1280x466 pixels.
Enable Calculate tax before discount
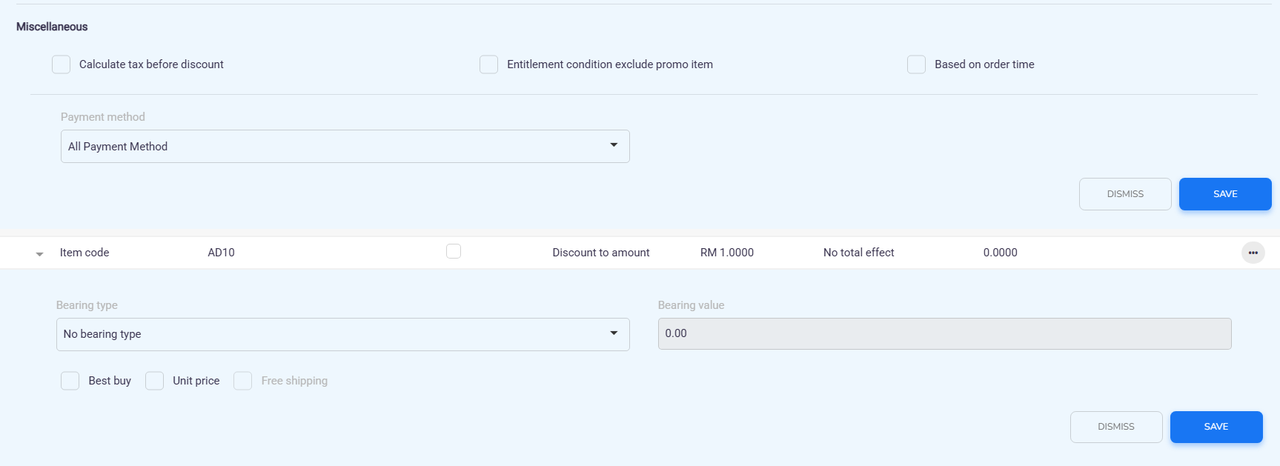coord(62,65)
